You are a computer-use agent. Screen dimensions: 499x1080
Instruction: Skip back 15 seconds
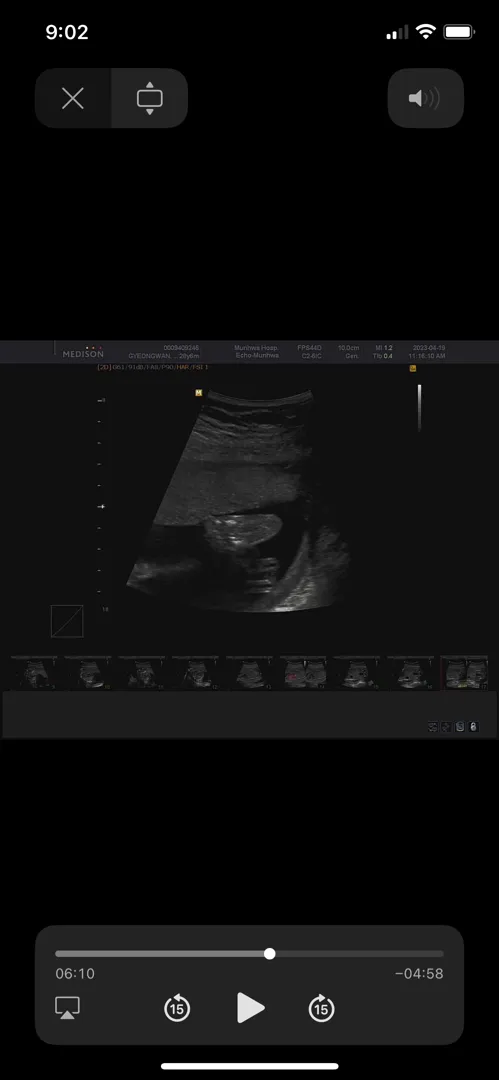click(177, 1008)
